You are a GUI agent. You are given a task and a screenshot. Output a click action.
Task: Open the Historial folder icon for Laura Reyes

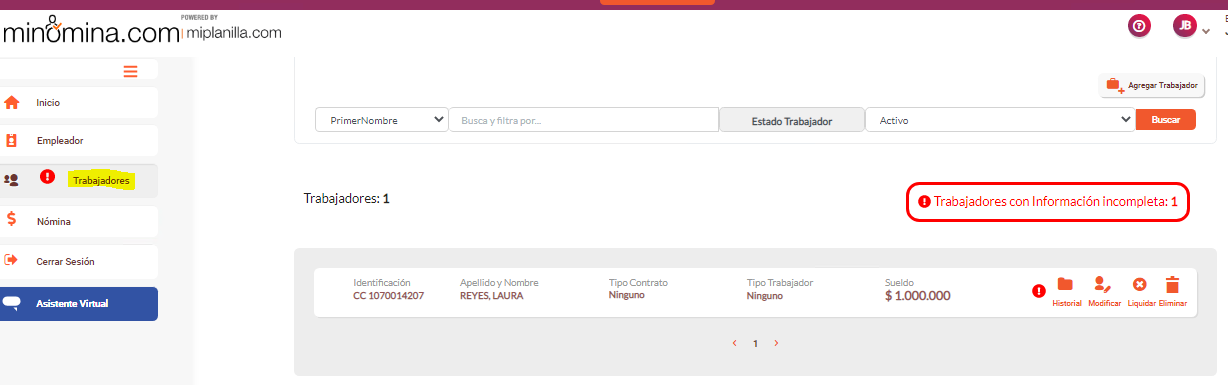pyautogui.click(x=1066, y=285)
